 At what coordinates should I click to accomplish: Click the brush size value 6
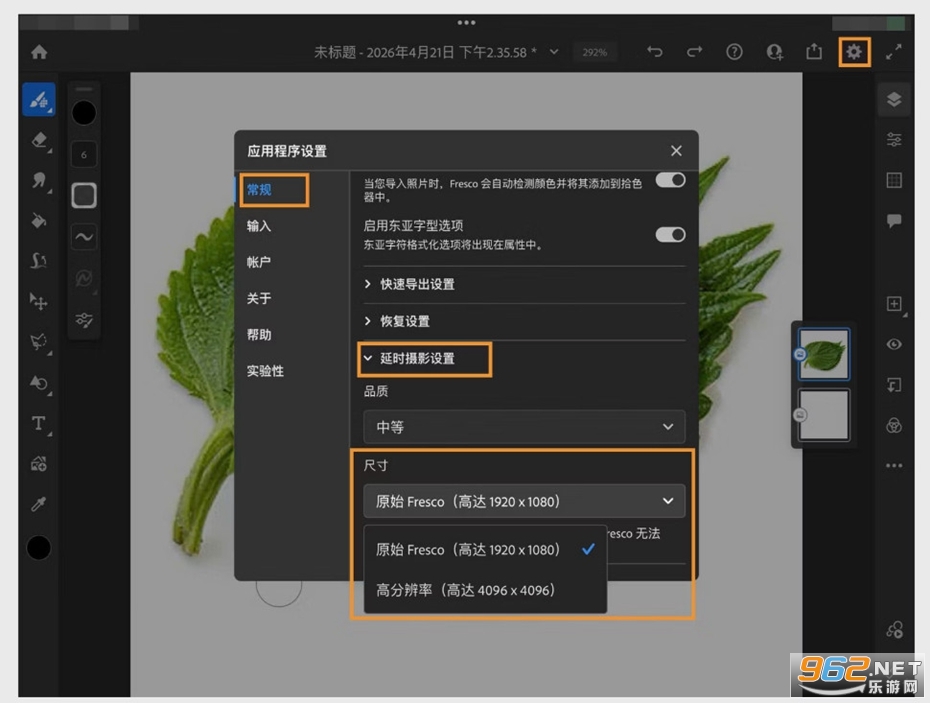click(x=84, y=155)
